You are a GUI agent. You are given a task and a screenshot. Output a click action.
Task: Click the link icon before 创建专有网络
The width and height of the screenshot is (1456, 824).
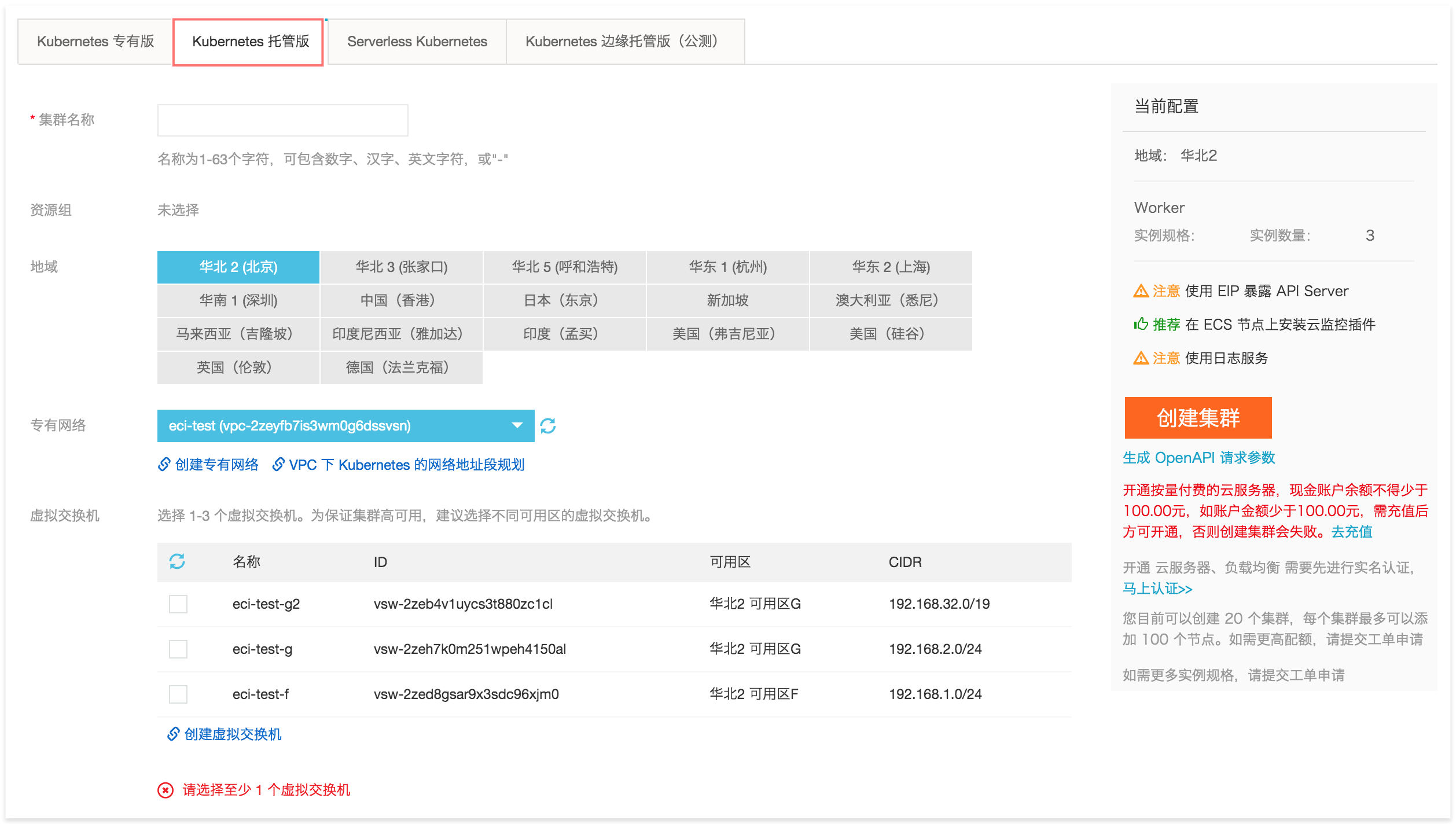coord(164,464)
